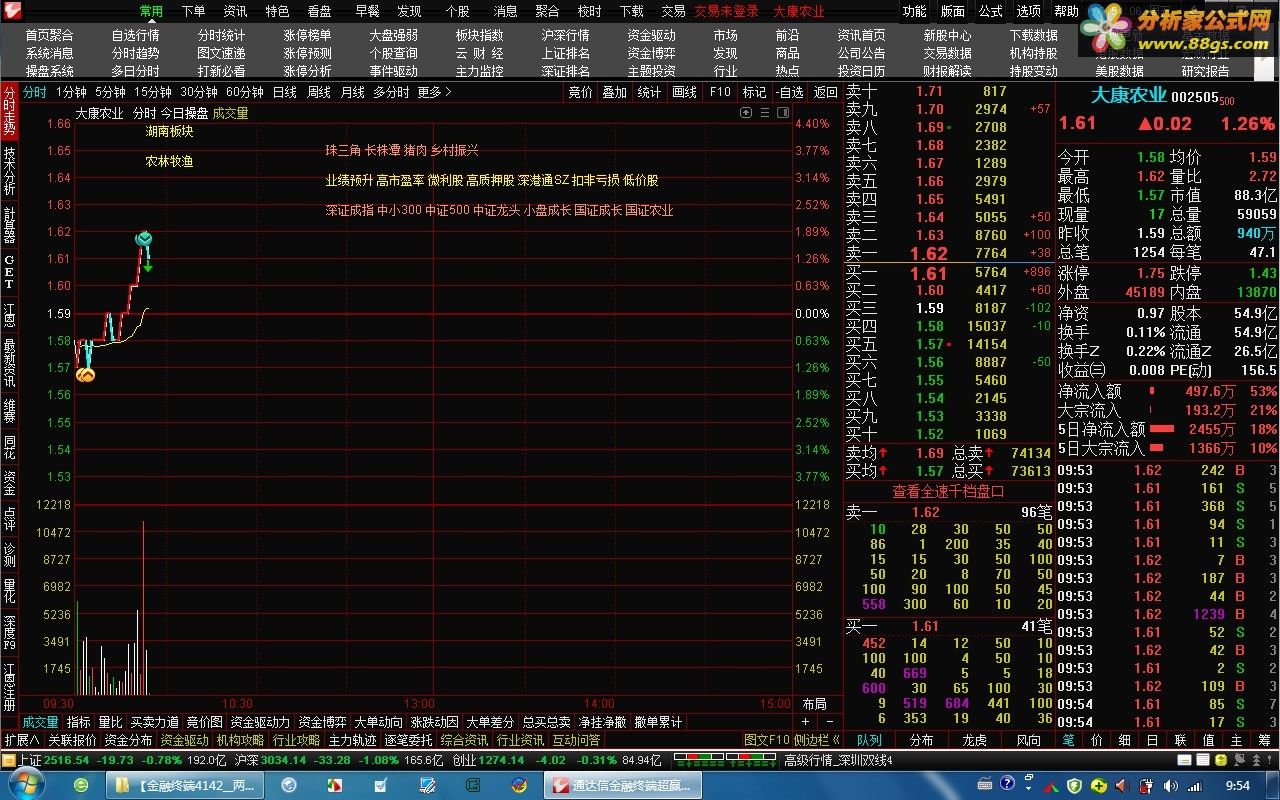Open the 分时走势 sidebar panel
This screenshot has height=800, width=1280.
tap(9, 111)
